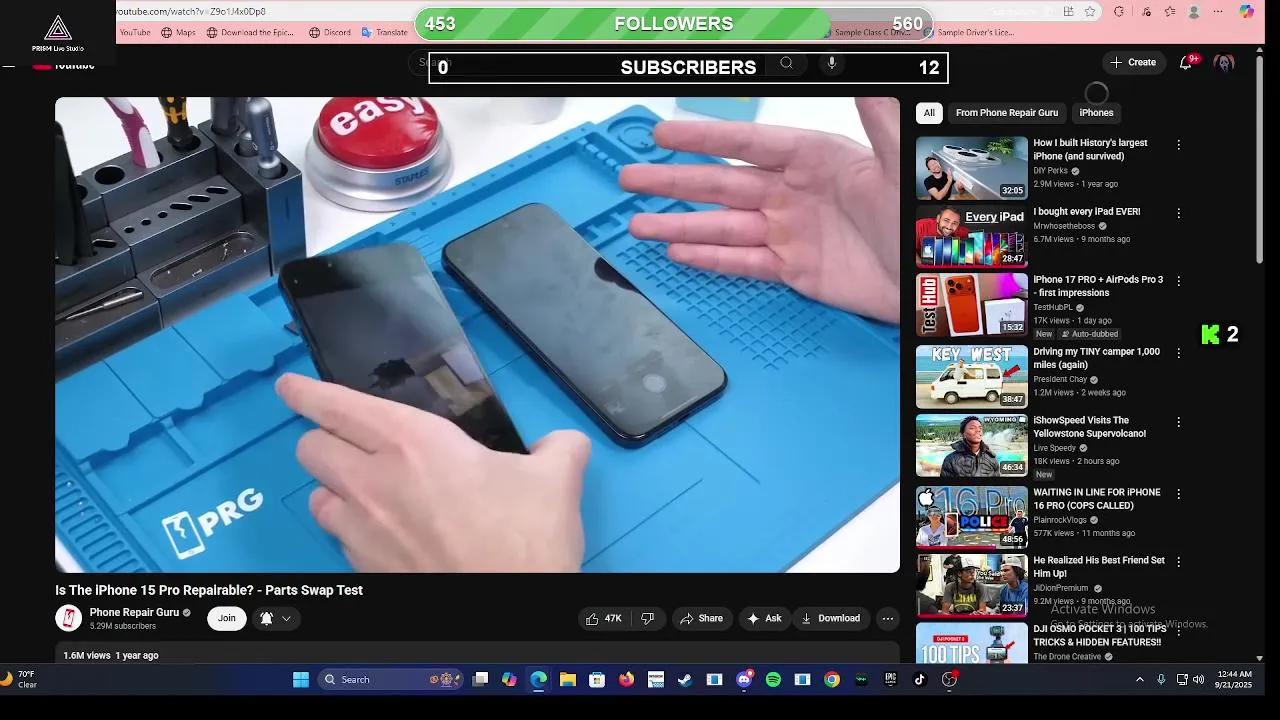Viewport: 1280px width, 720px height.
Task: Open the Mrwhosetheboss channel name
Action: [x=1066, y=226]
